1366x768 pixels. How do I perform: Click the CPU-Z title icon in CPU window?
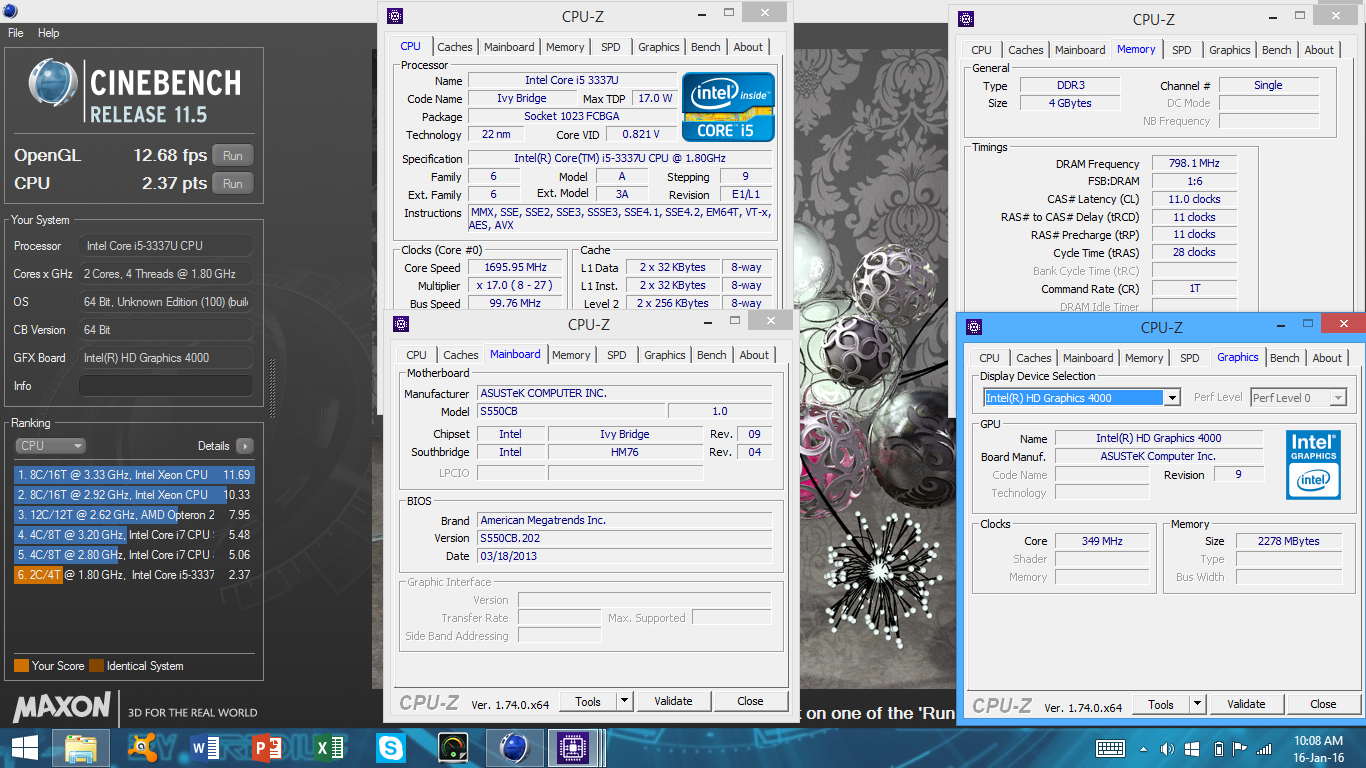click(x=395, y=15)
